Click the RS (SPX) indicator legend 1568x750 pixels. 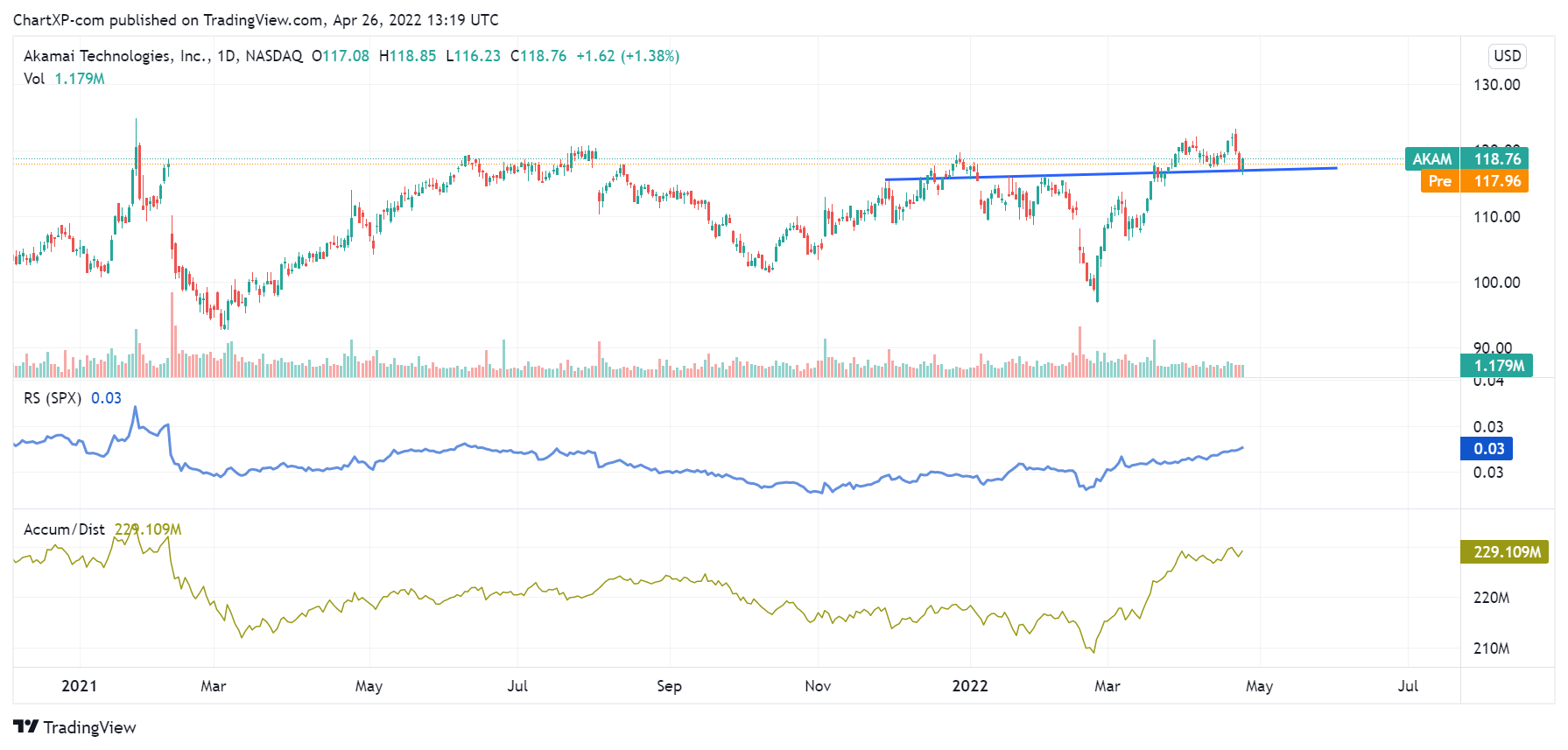(73, 398)
